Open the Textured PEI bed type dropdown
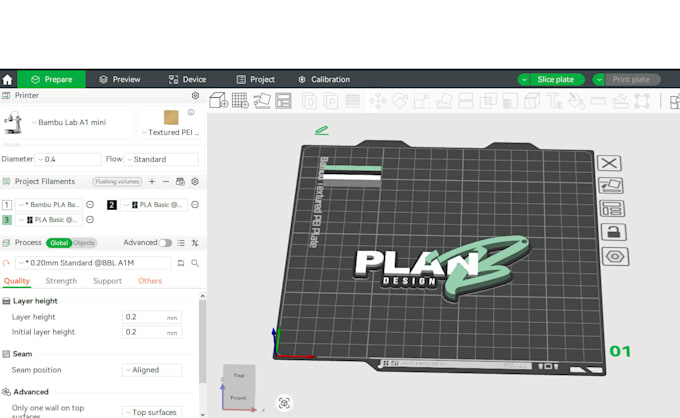 tap(171, 132)
